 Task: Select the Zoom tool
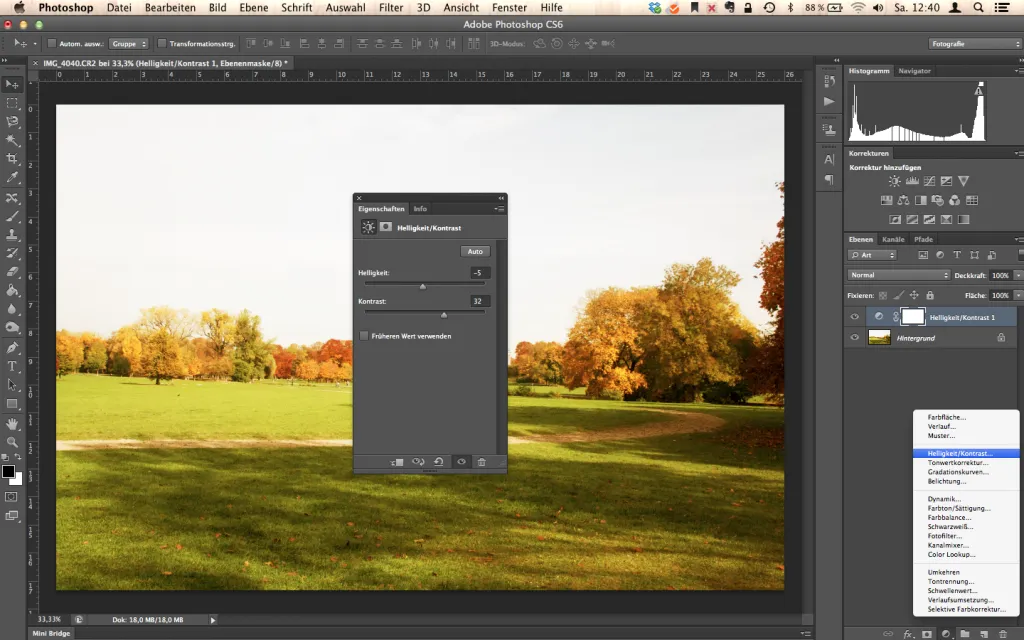pos(12,442)
